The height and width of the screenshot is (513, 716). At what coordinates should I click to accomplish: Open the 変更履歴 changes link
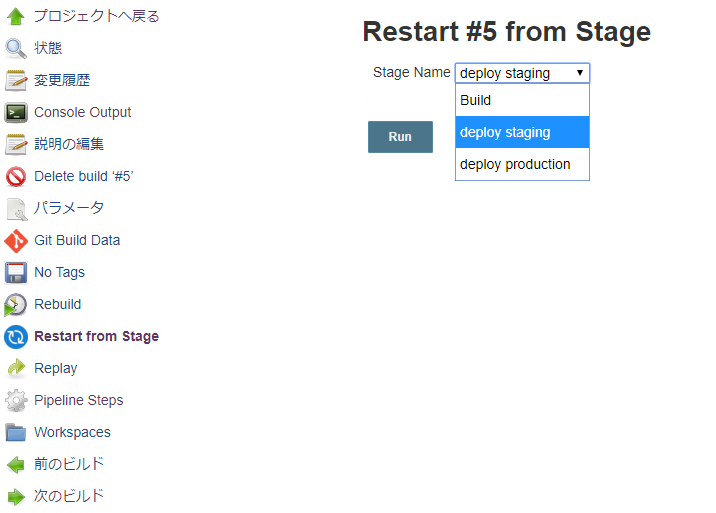(x=62, y=80)
